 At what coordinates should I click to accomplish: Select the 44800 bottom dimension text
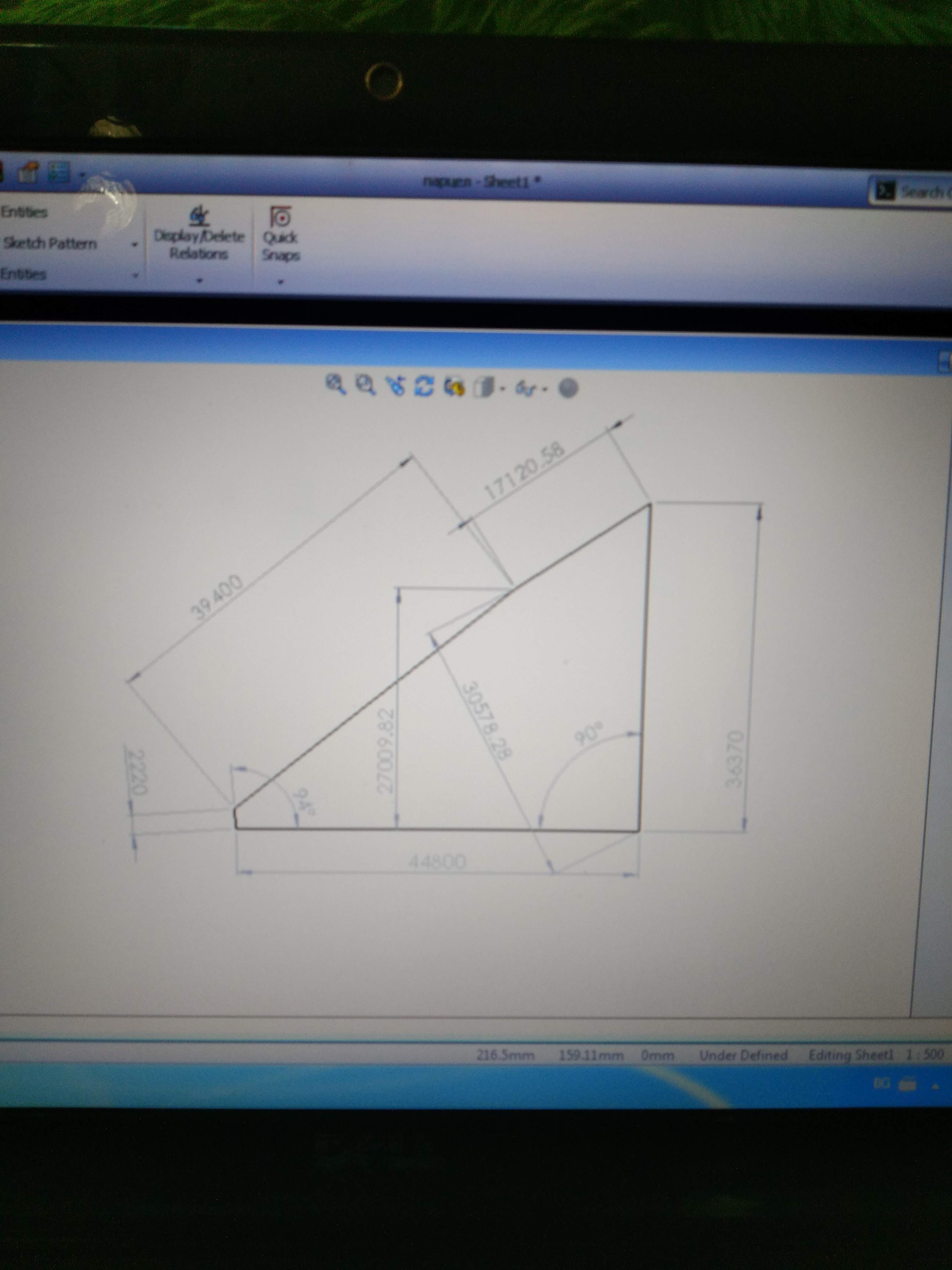437,861
